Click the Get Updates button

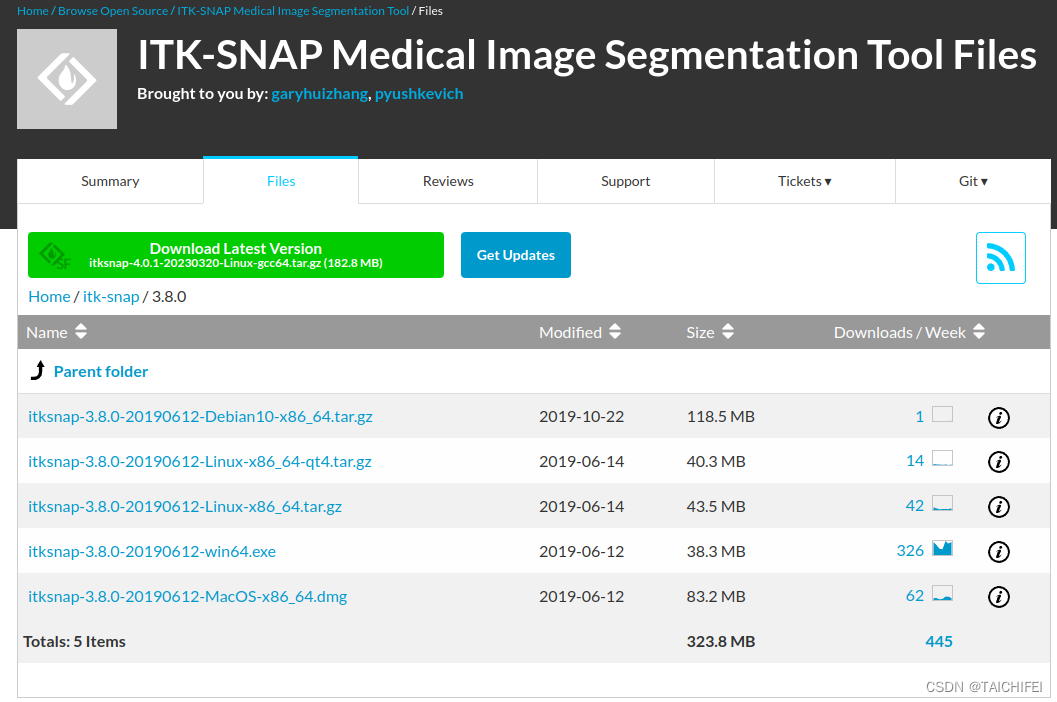click(x=516, y=255)
